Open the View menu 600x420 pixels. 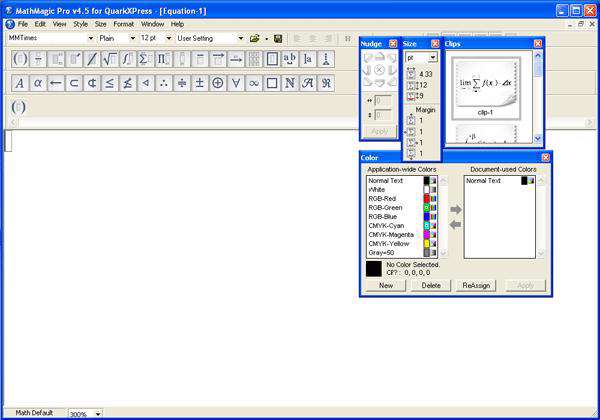click(x=59, y=24)
